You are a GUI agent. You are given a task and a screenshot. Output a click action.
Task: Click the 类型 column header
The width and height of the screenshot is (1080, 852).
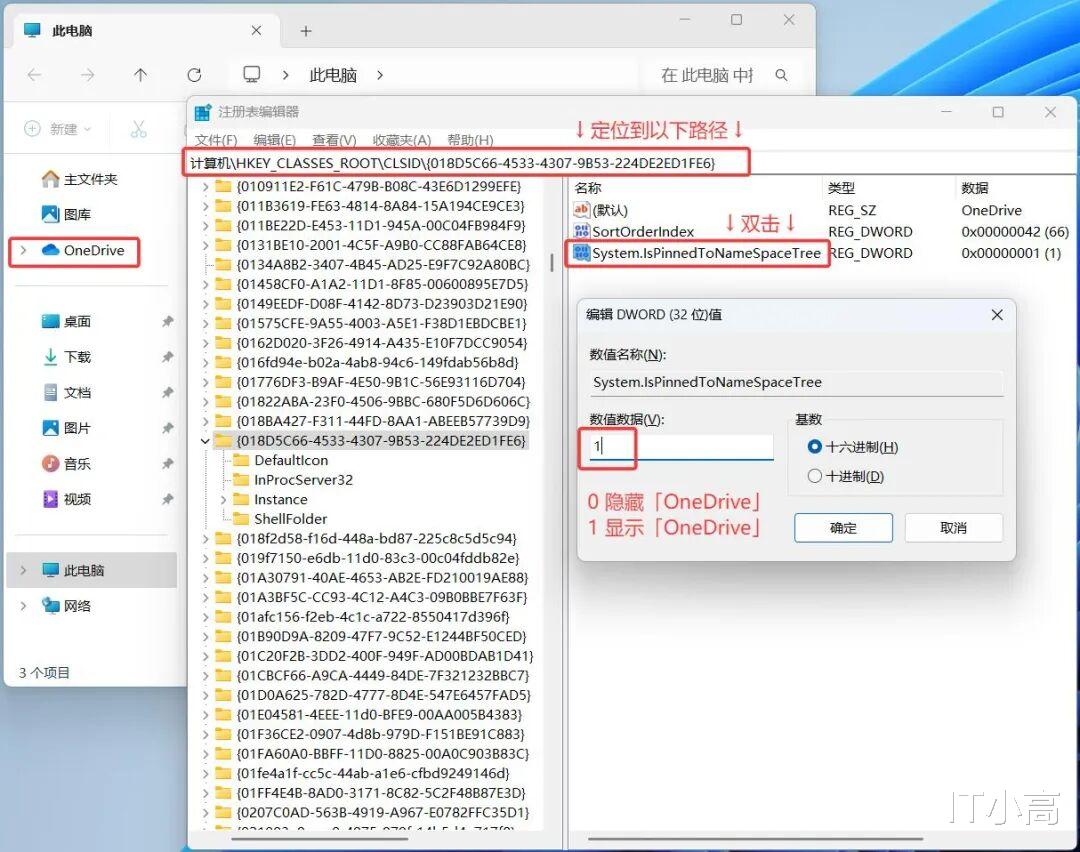coord(842,188)
